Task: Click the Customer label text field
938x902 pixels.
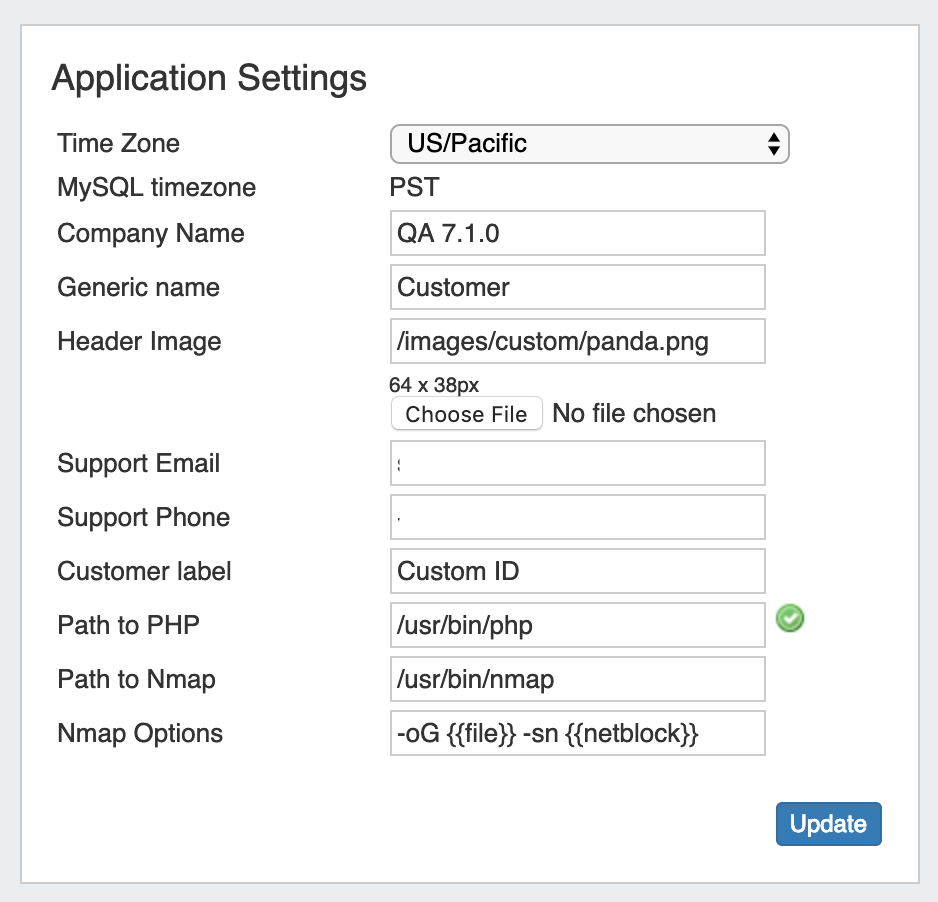Action: [x=577, y=571]
